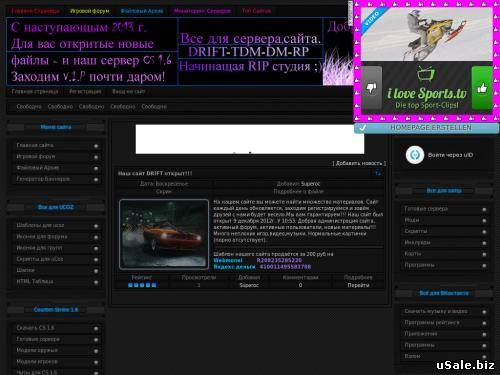Viewport: 500px width, 375px height.
Task: Click the HOMEPAGE ERSTELLEN button
Action: [x=427, y=128]
